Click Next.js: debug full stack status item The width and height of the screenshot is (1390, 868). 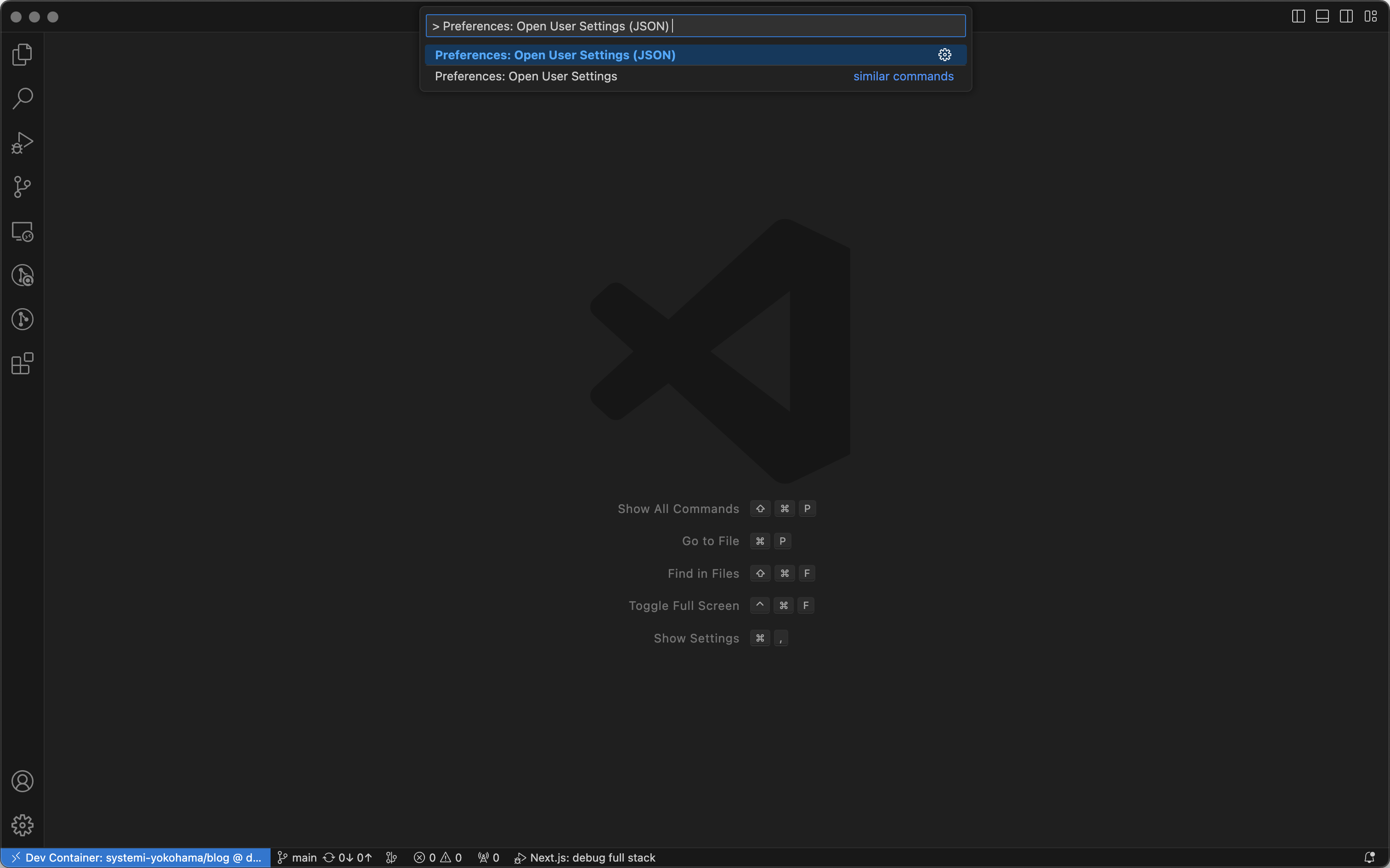click(x=584, y=857)
